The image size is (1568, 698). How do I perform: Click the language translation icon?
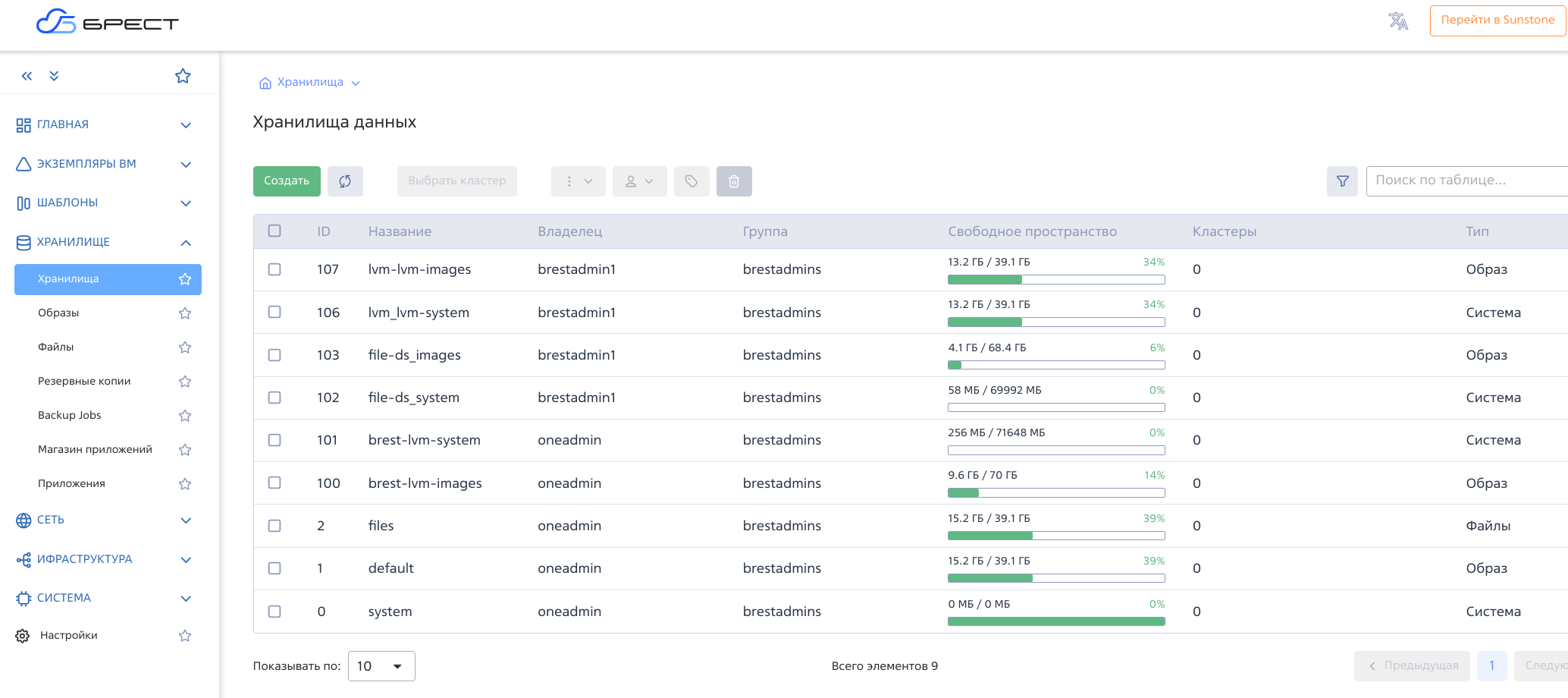[1397, 21]
